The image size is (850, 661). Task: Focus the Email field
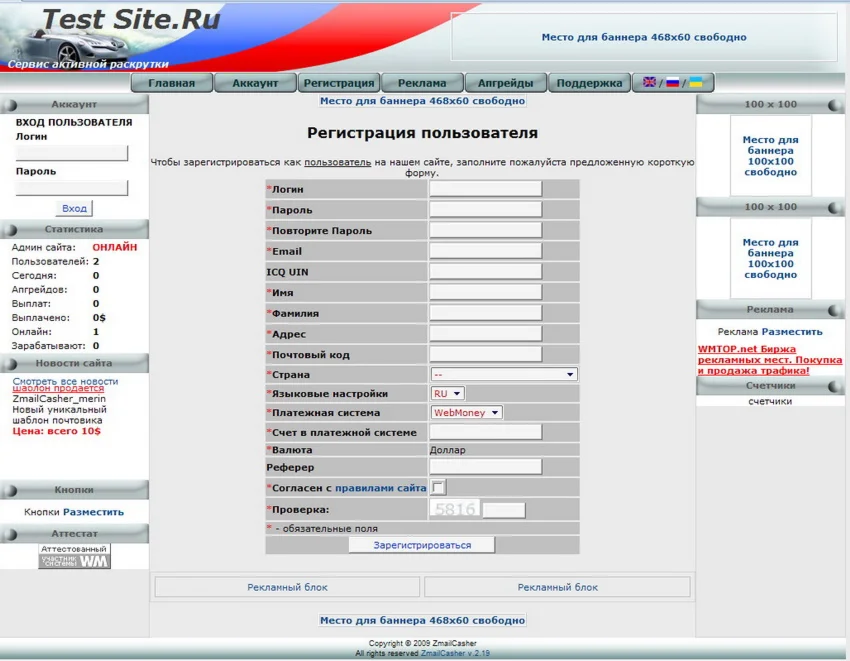486,251
